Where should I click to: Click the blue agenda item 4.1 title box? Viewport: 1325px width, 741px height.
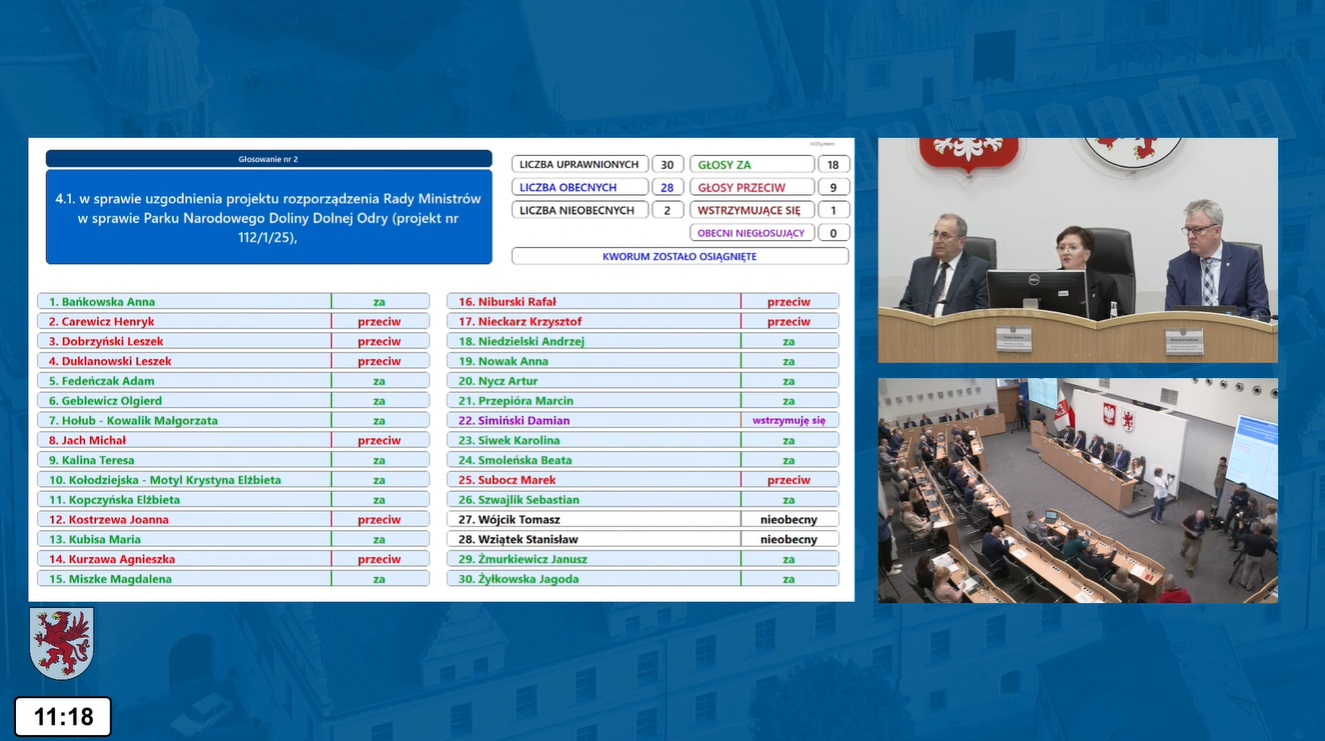pyautogui.click(x=269, y=218)
